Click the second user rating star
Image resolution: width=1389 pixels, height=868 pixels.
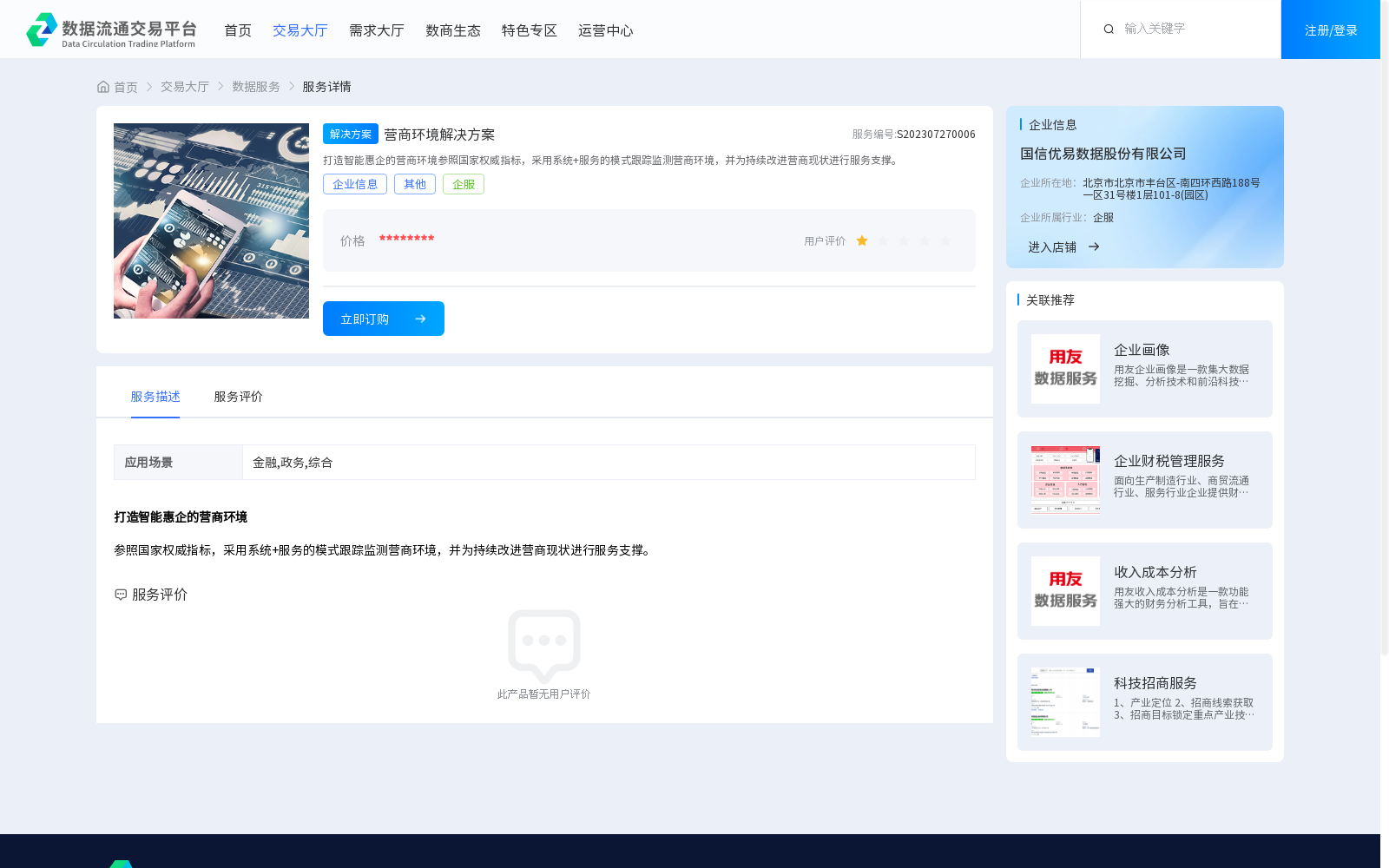[883, 240]
